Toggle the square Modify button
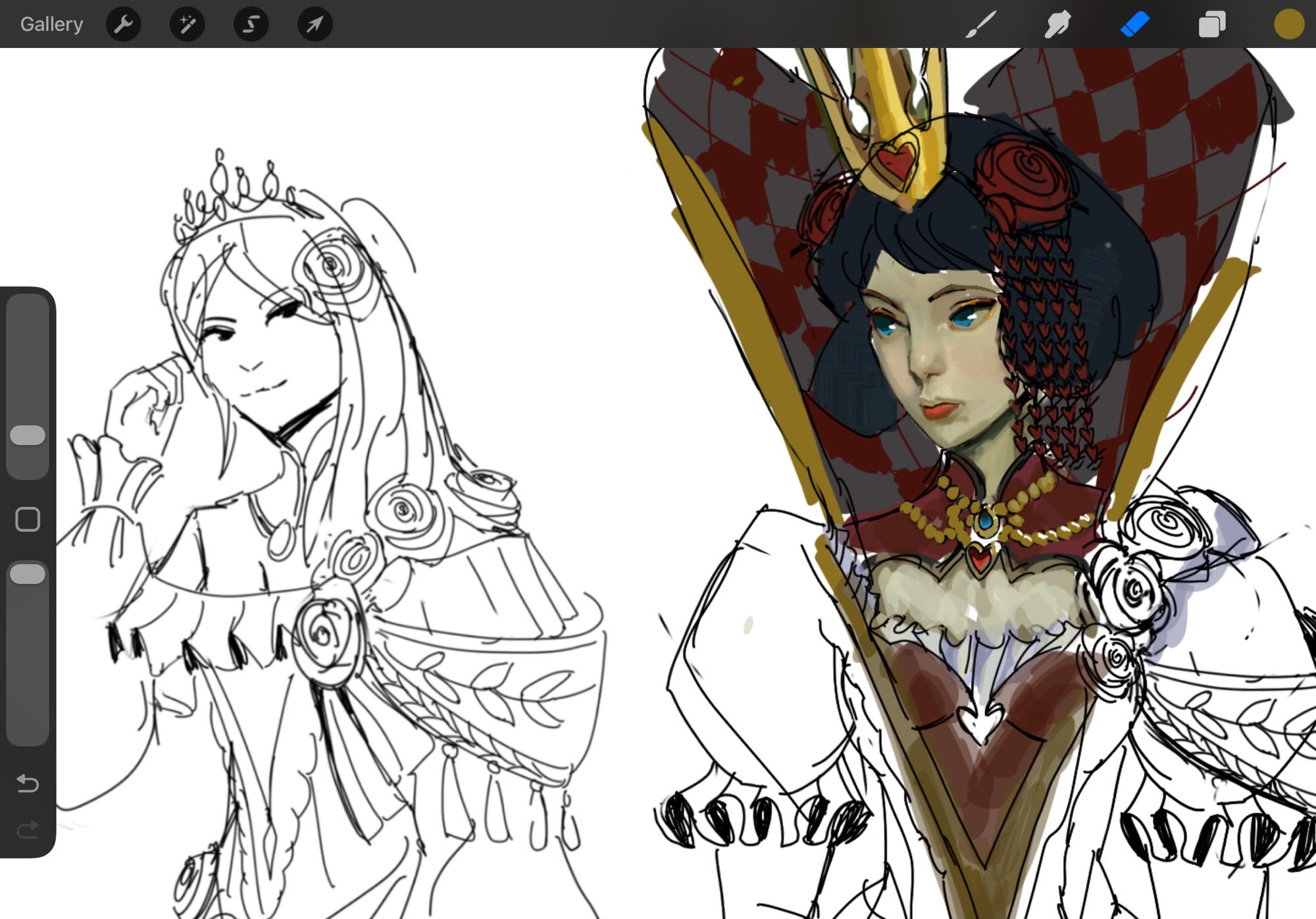 [28, 519]
